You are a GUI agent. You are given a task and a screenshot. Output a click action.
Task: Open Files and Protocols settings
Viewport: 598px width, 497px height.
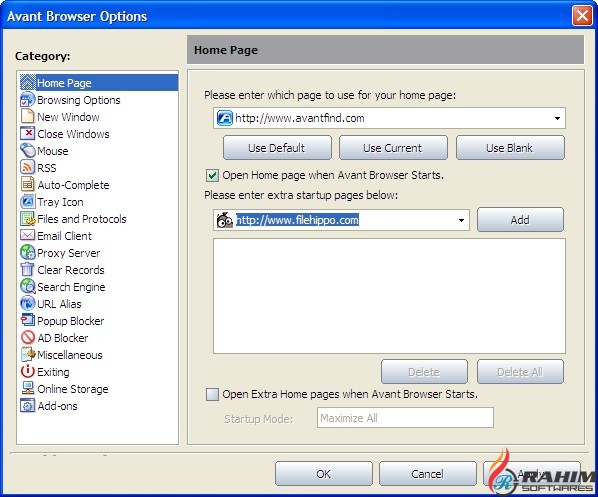pyautogui.click(x=82, y=219)
